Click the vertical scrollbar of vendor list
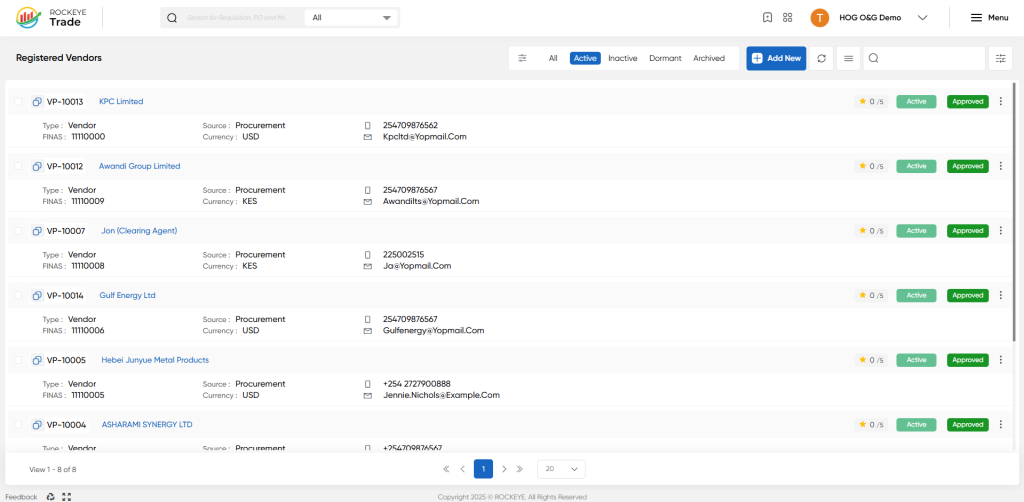The height and width of the screenshot is (502, 1024). [x=1014, y=212]
